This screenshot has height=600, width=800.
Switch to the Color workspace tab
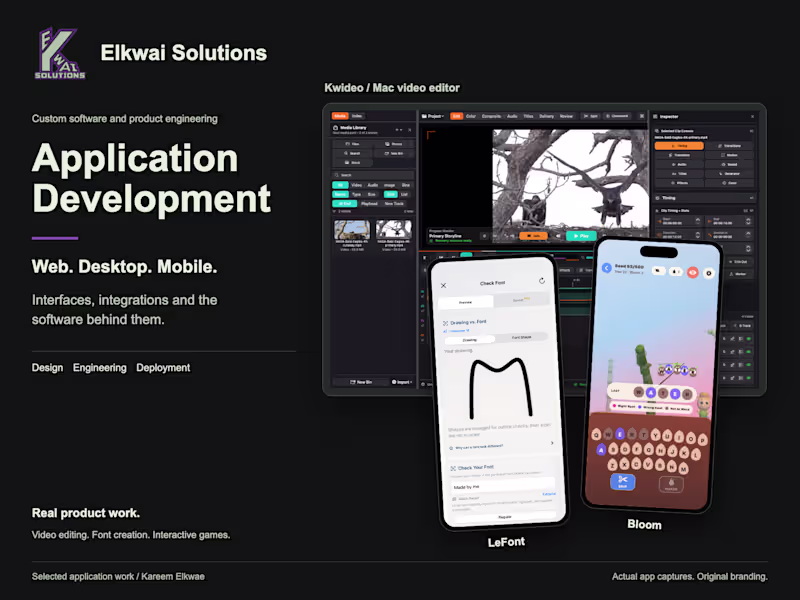470,116
